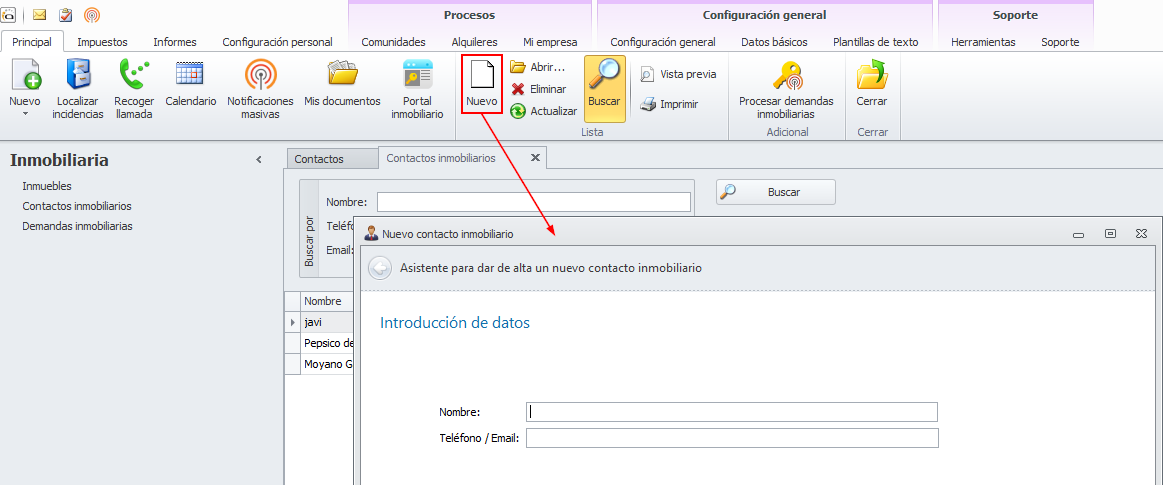Click the Nuevo document icon in Lista group

coord(481,85)
